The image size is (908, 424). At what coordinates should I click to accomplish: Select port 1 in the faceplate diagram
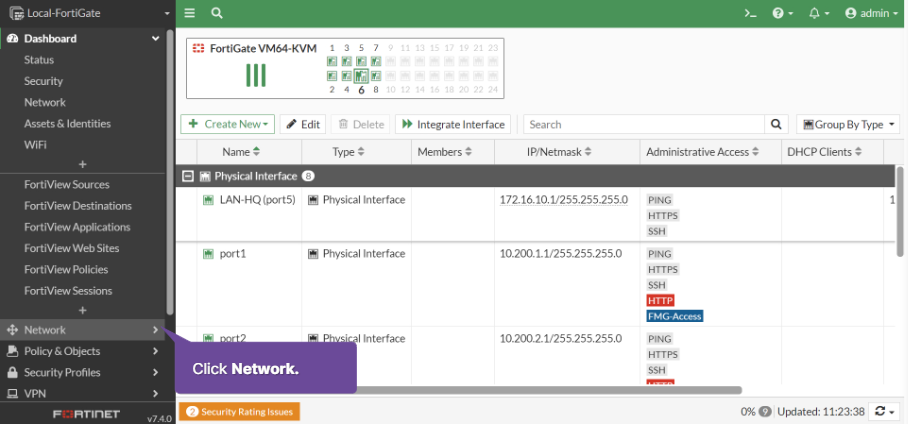pyautogui.click(x=332, y=61)
